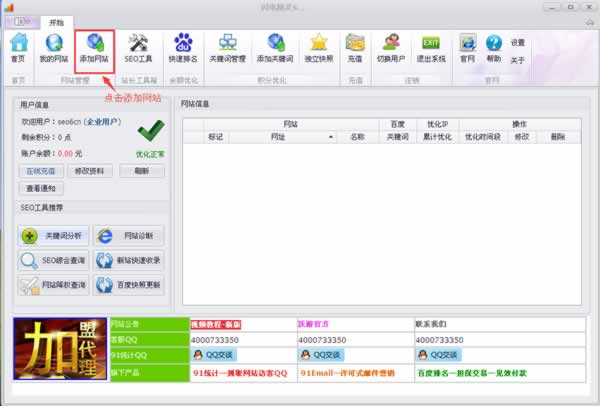
Task: Open 我的网站 from the toolbar
Action: click(x=53, y=47)
